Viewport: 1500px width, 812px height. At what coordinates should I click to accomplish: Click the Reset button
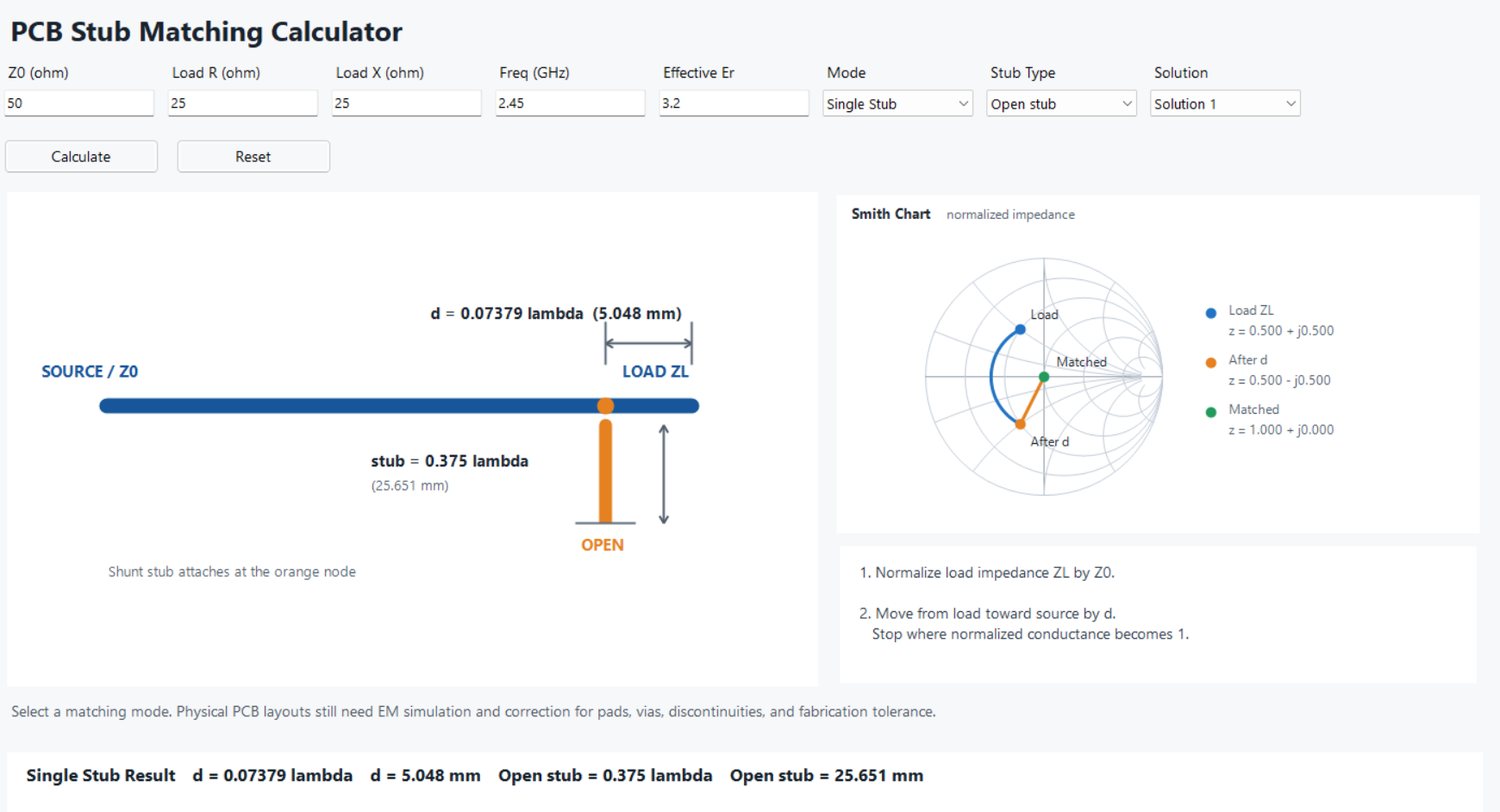click(x=253, y=157)
